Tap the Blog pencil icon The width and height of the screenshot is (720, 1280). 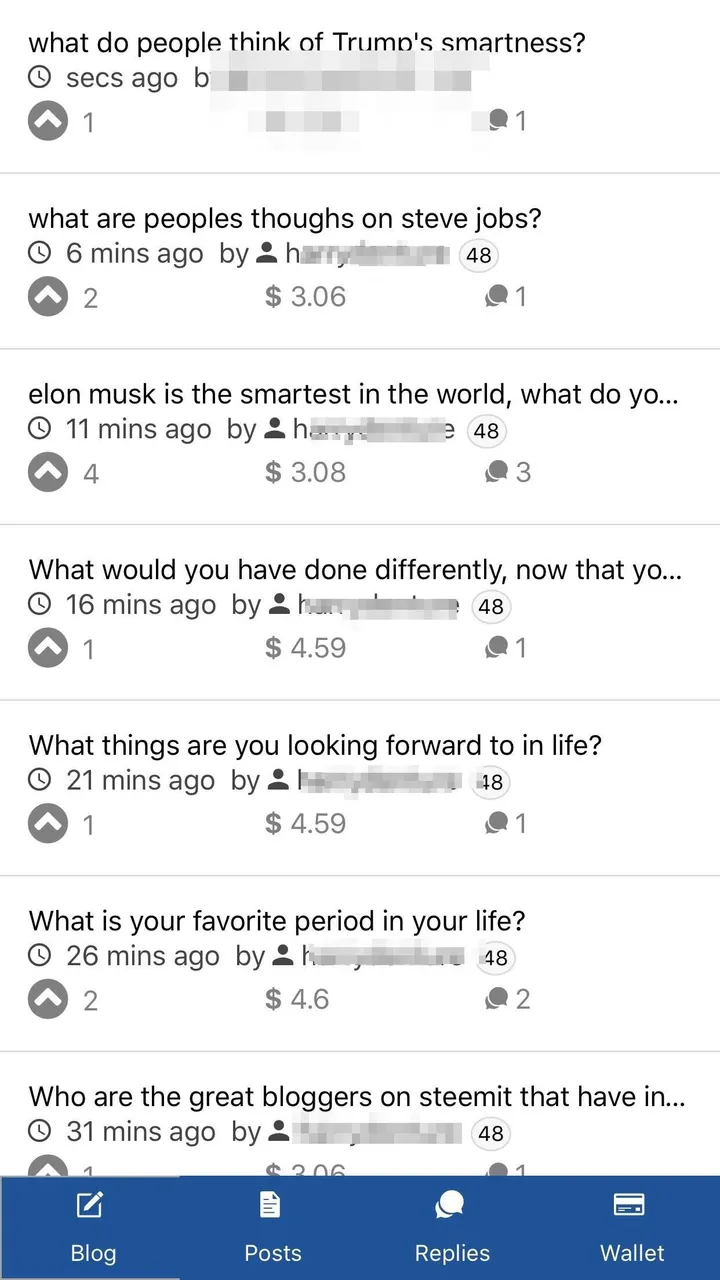click(x=90, y=1206)
